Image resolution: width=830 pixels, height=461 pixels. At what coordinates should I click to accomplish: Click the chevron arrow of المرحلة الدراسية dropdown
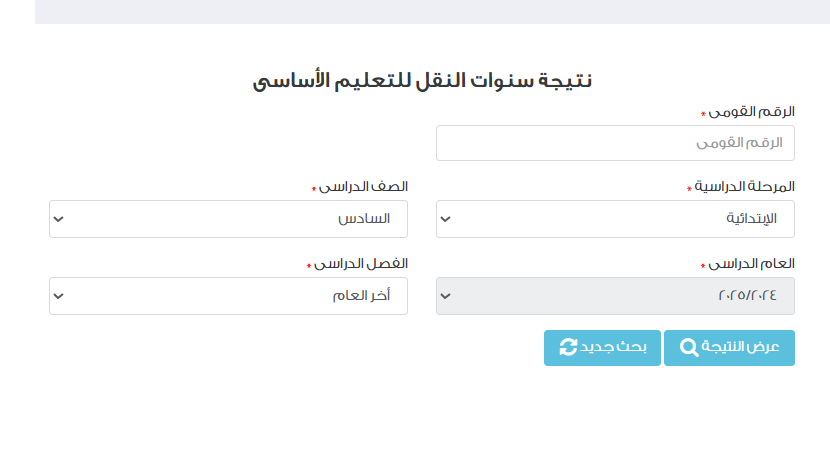tap(446, 219)
